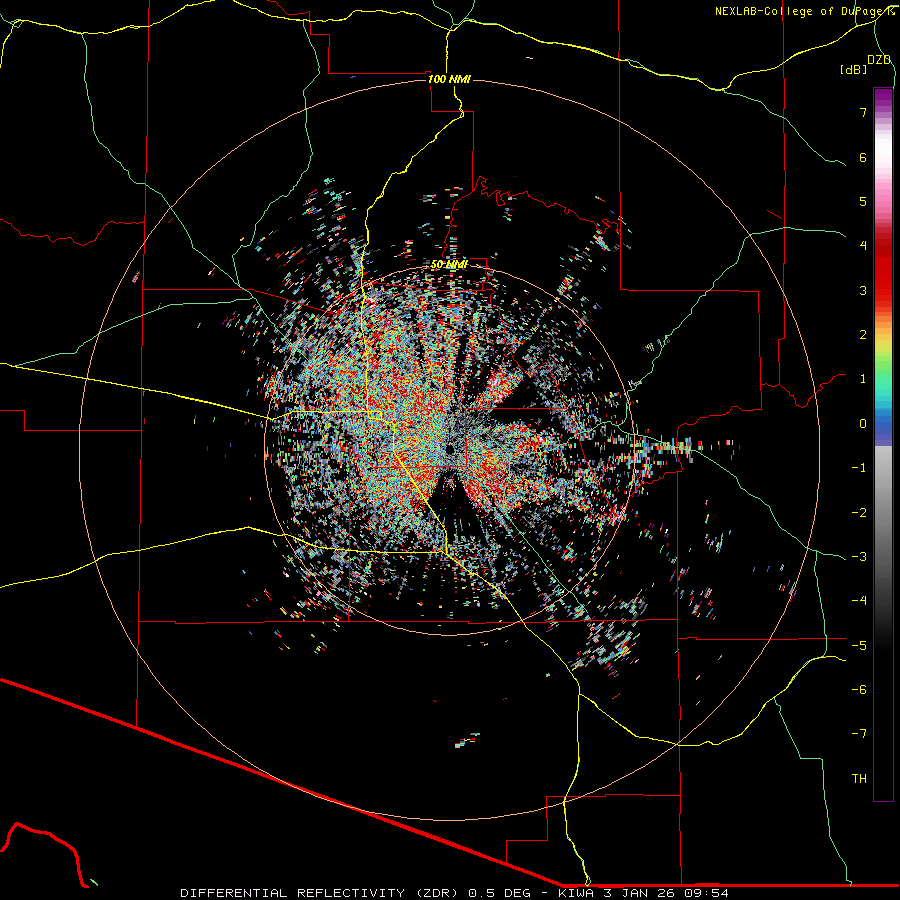The width and height of the screenshot is (900, 900).
Task: Click the "-6" tick label on the color scale
Action: pos(859,690)
